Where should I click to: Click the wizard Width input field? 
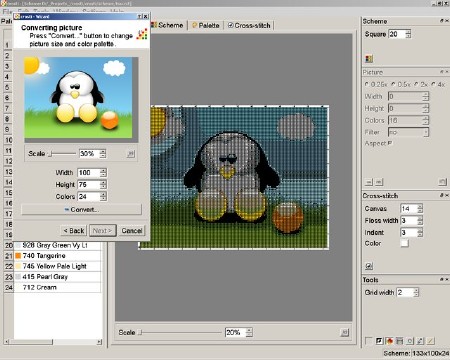89,173
